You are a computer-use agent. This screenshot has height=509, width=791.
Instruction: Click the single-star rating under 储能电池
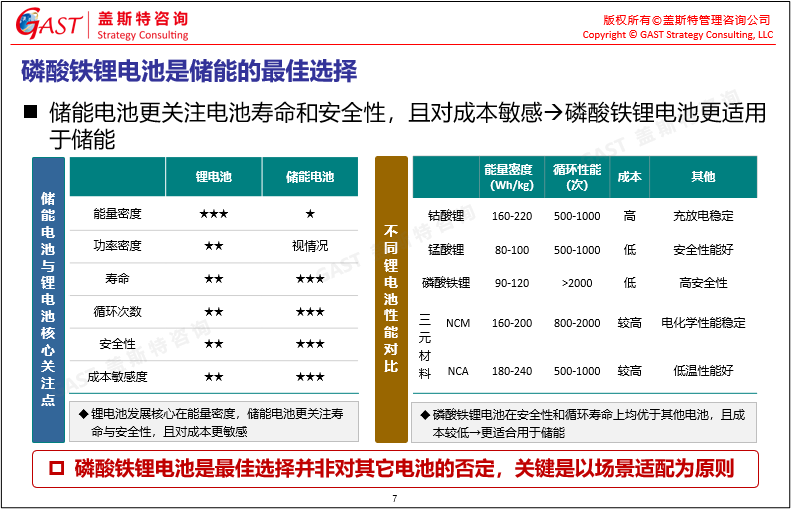click(x=310, y=214)
